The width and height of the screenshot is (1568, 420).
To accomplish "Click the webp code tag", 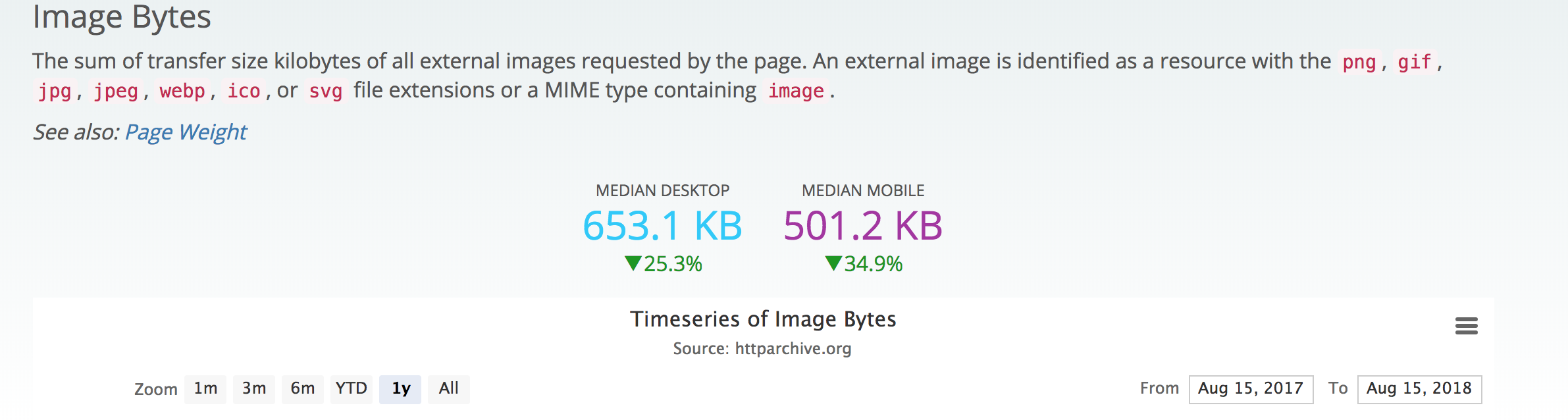I will tap(182, 92).
